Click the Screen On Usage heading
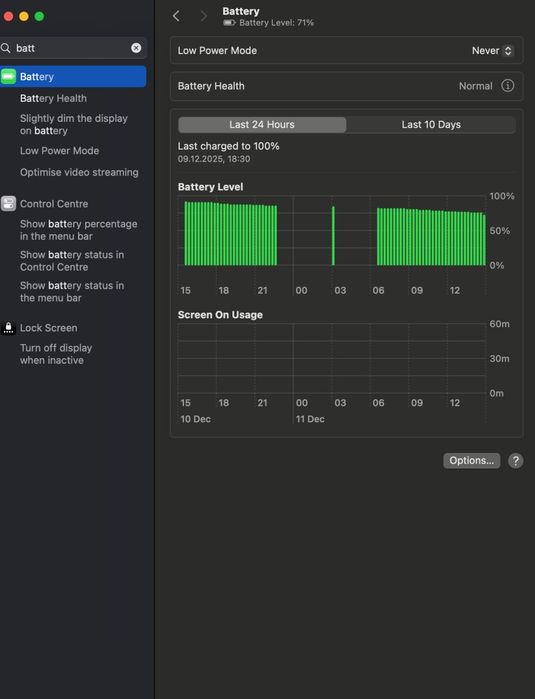Viewport: 535px width, 699px height. (220, 315)
